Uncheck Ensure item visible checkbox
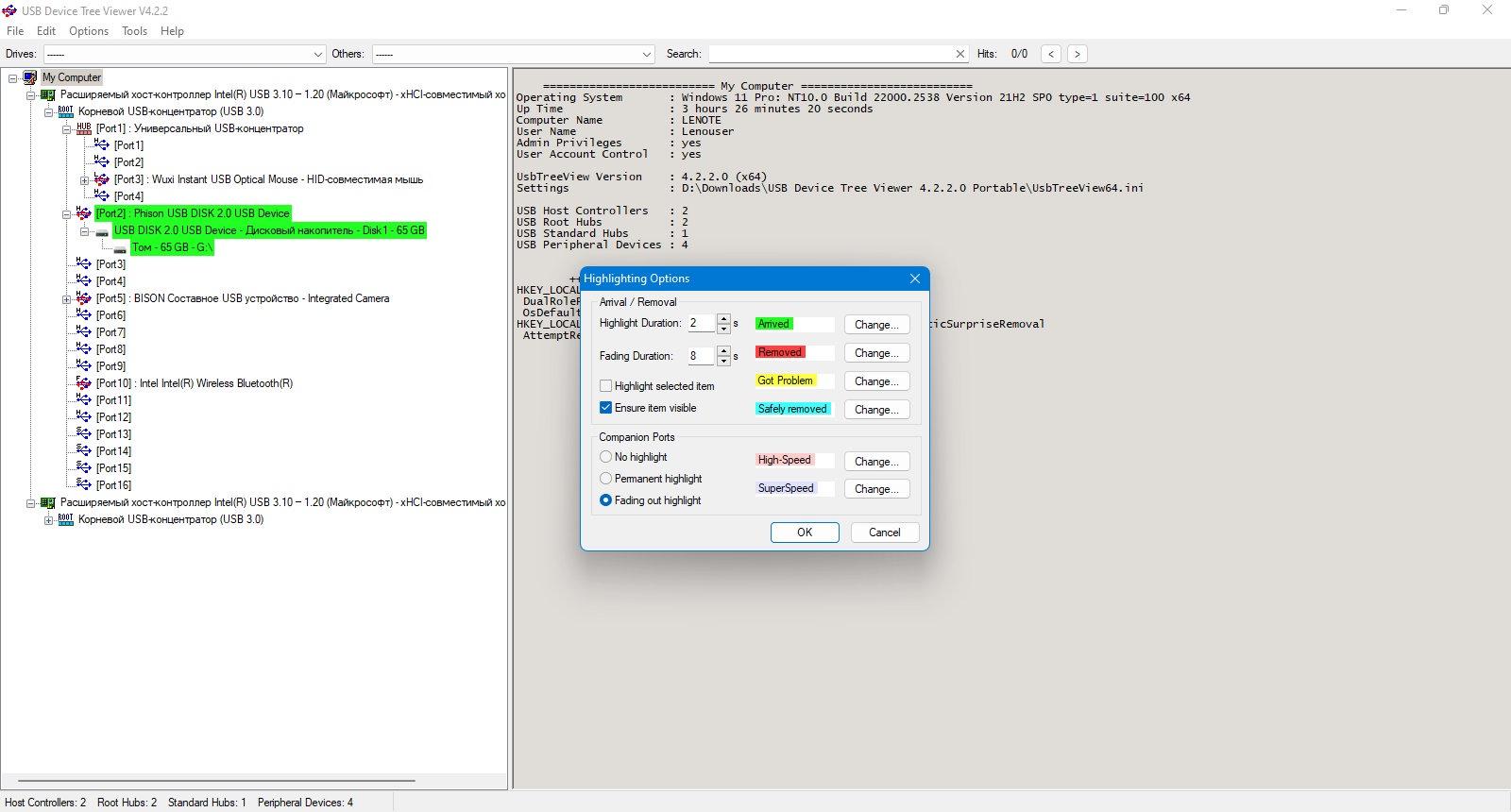1511x812 pixels. [x=606, y=408]
